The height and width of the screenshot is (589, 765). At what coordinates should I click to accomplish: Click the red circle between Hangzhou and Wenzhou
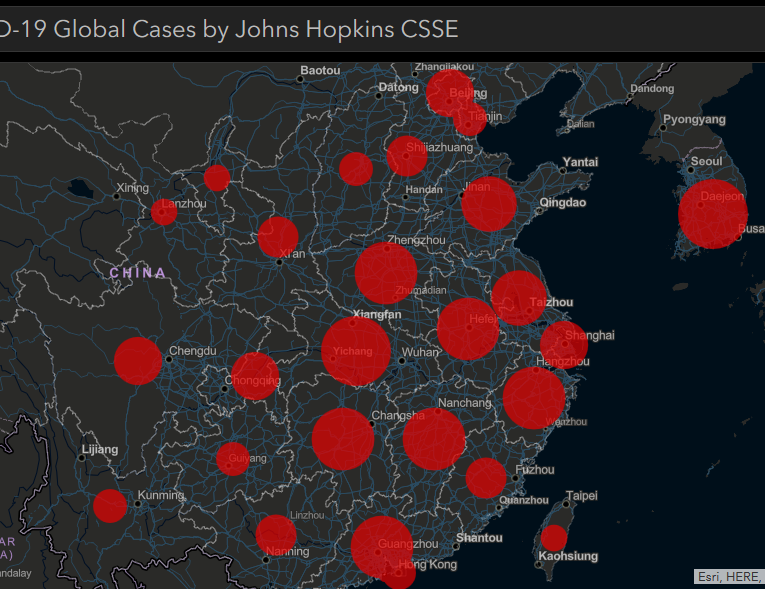pyautogui.click(x=534, y=398)
